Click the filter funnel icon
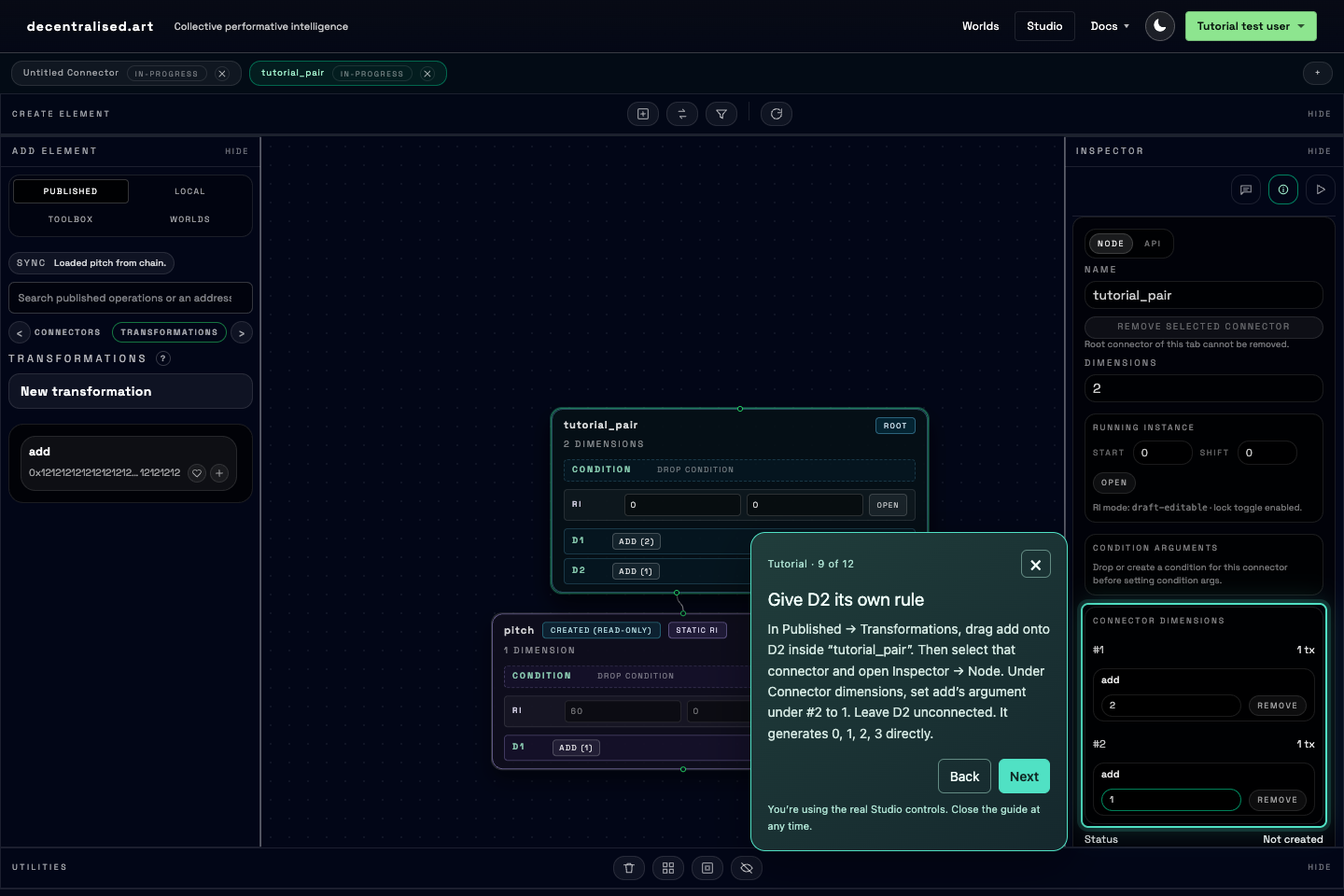The image size is (1344, 896). coord(721,114)
